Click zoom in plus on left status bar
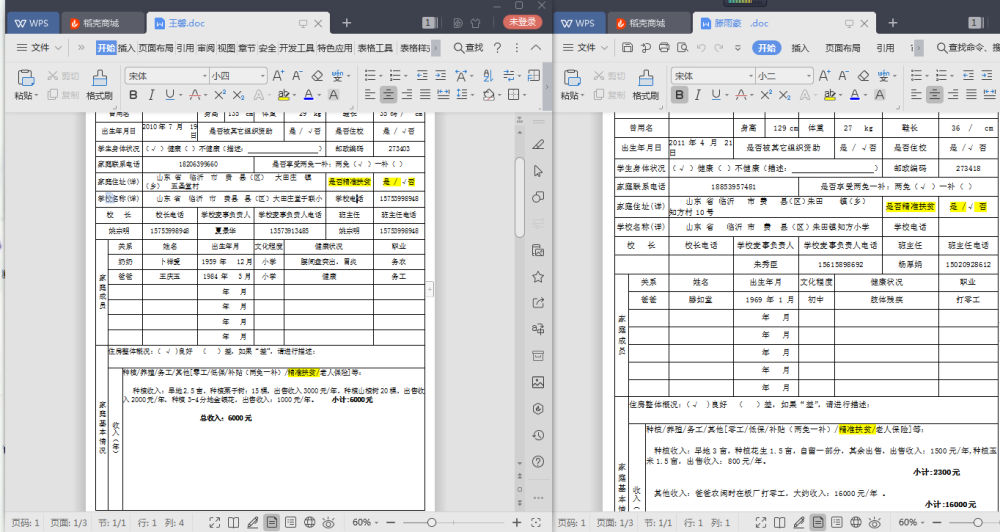This screenshot has height=532, width=1000. coord(517,522)
